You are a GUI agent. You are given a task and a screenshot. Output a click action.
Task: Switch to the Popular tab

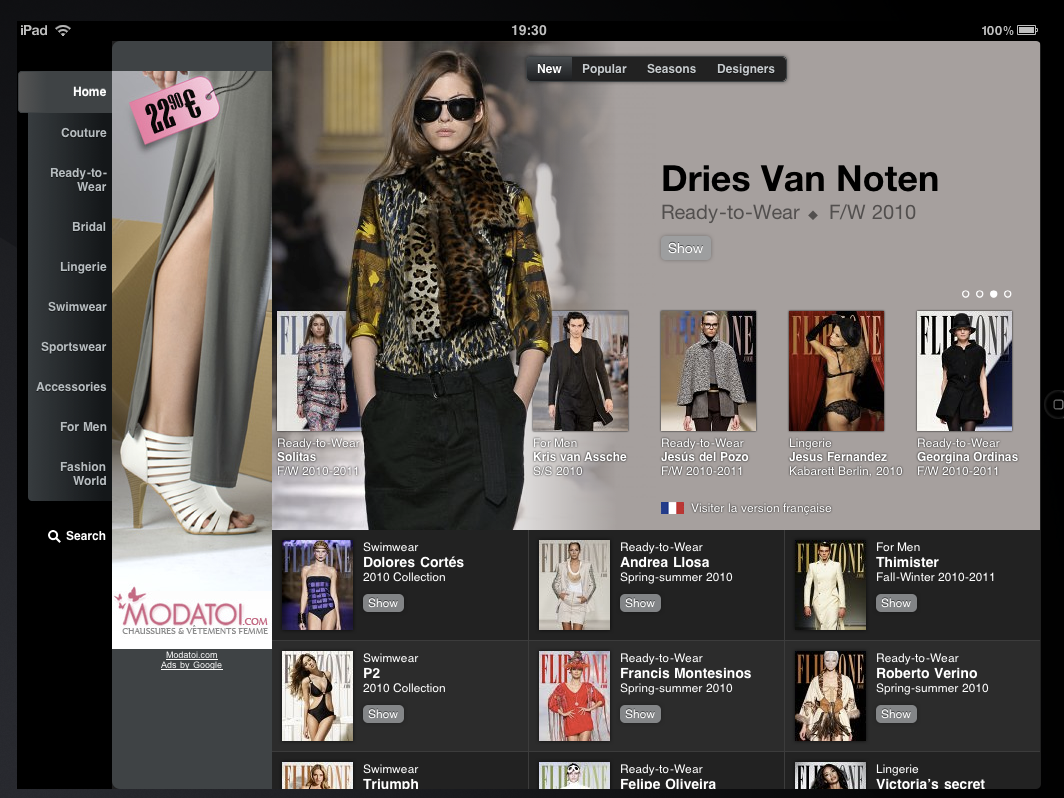[604, 68]
